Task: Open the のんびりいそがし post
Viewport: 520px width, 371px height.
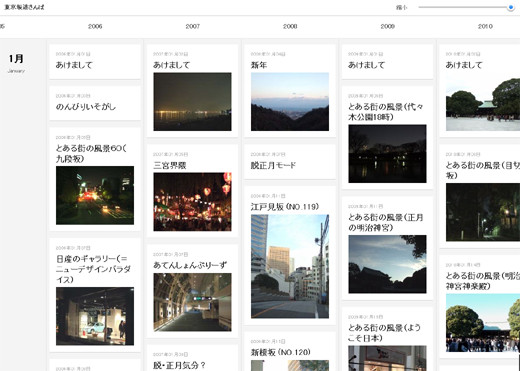Action: 95,103
